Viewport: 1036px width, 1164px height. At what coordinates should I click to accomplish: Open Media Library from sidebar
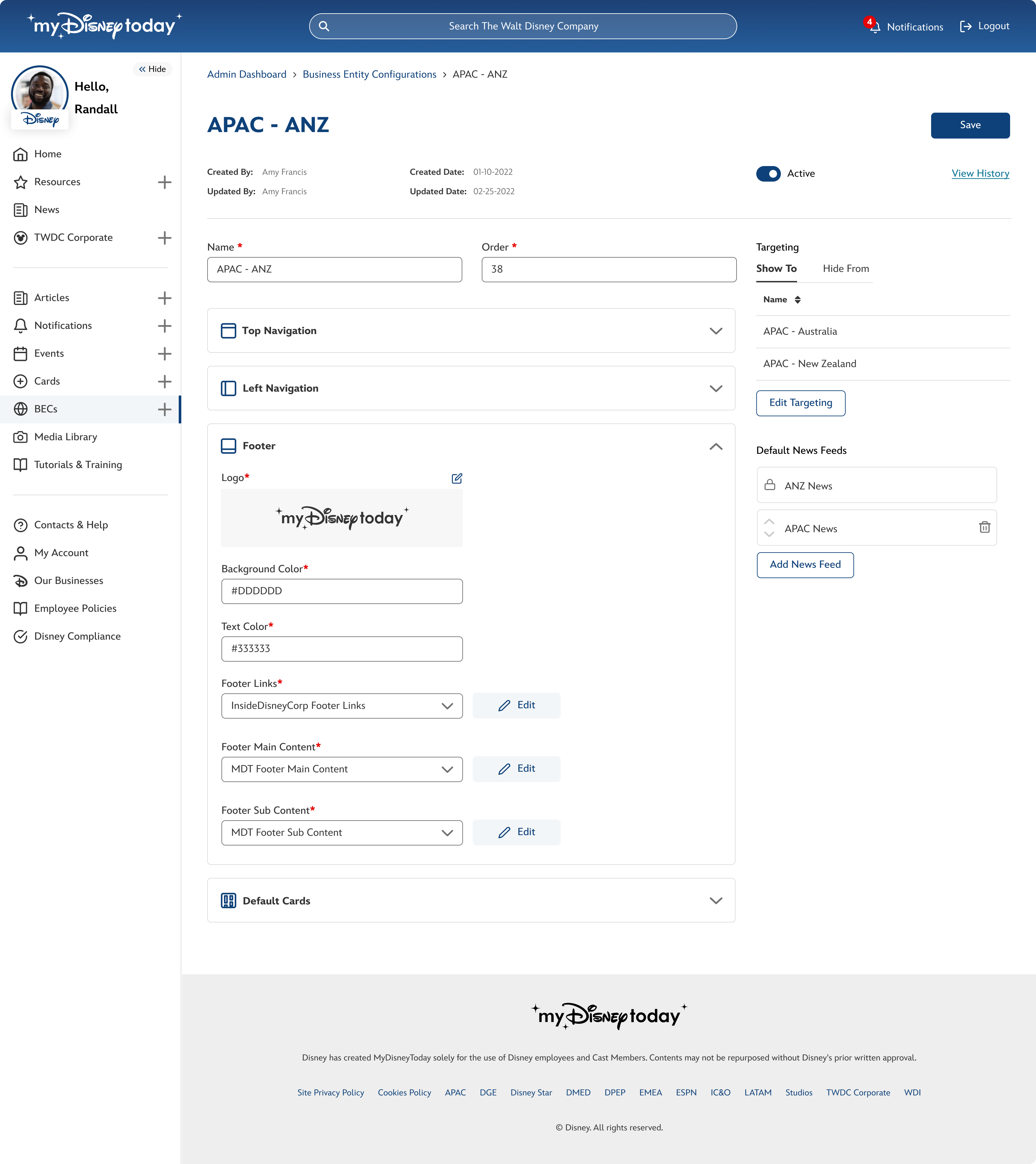(65, 437)
